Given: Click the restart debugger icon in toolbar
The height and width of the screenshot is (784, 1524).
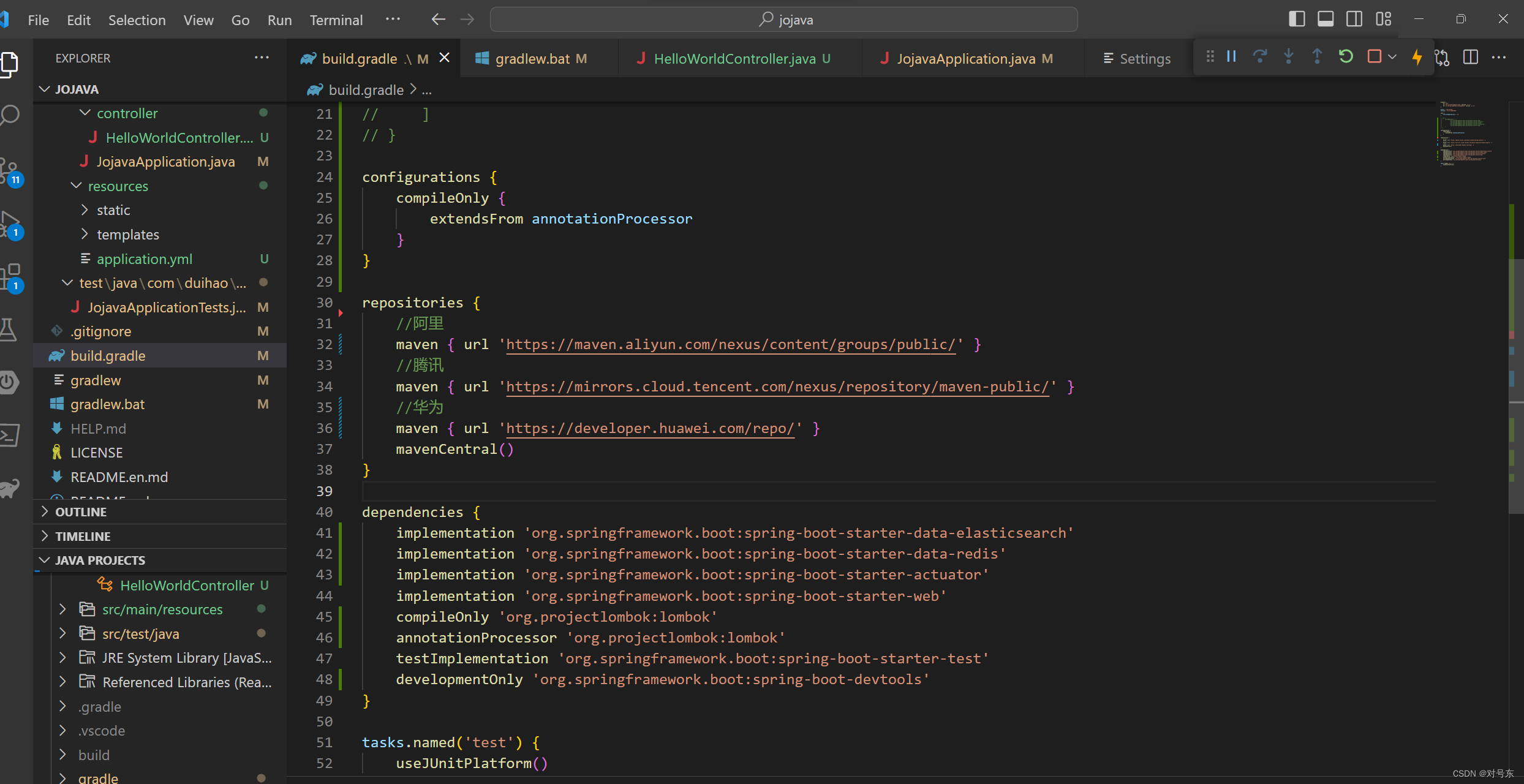Looking at the screenshot, I should point(1347,58).
